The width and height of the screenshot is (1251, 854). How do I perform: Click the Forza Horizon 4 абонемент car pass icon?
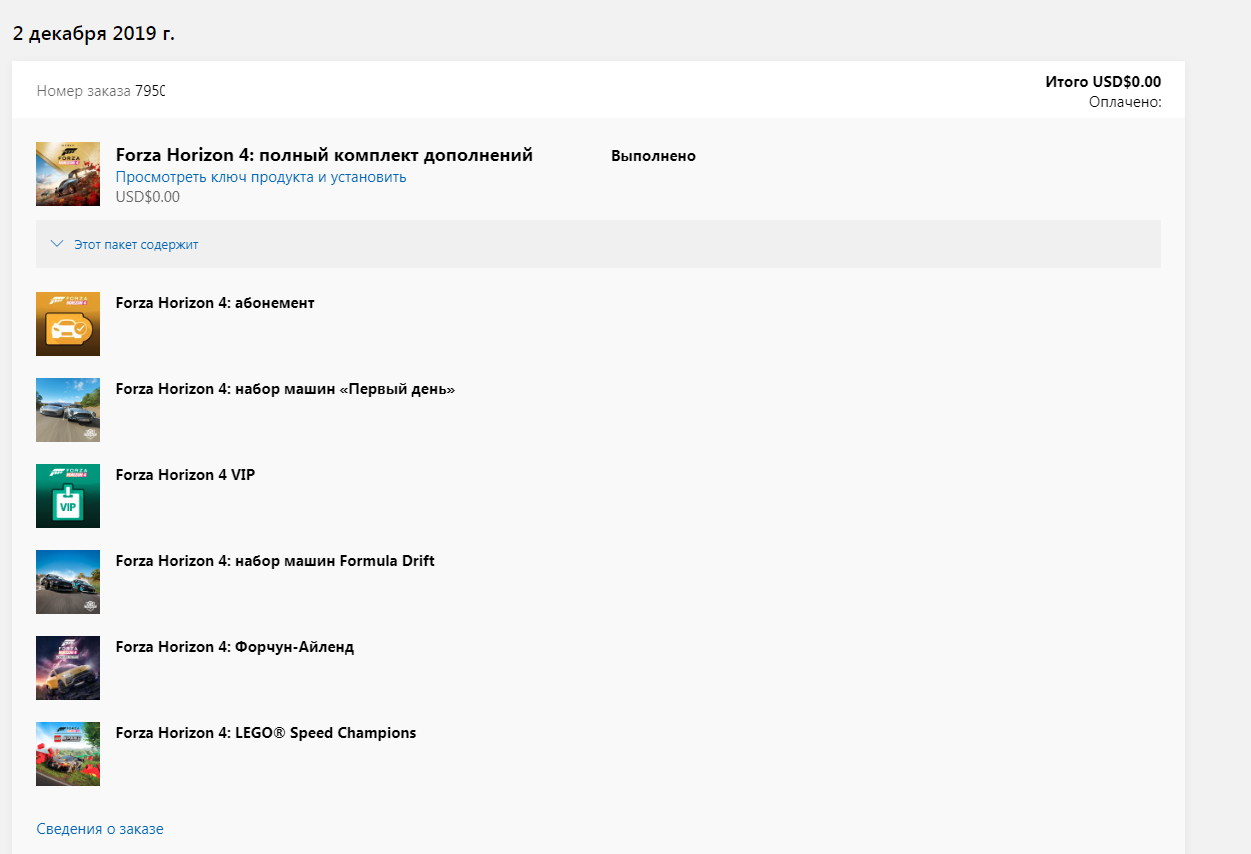(x=68, y=324)
